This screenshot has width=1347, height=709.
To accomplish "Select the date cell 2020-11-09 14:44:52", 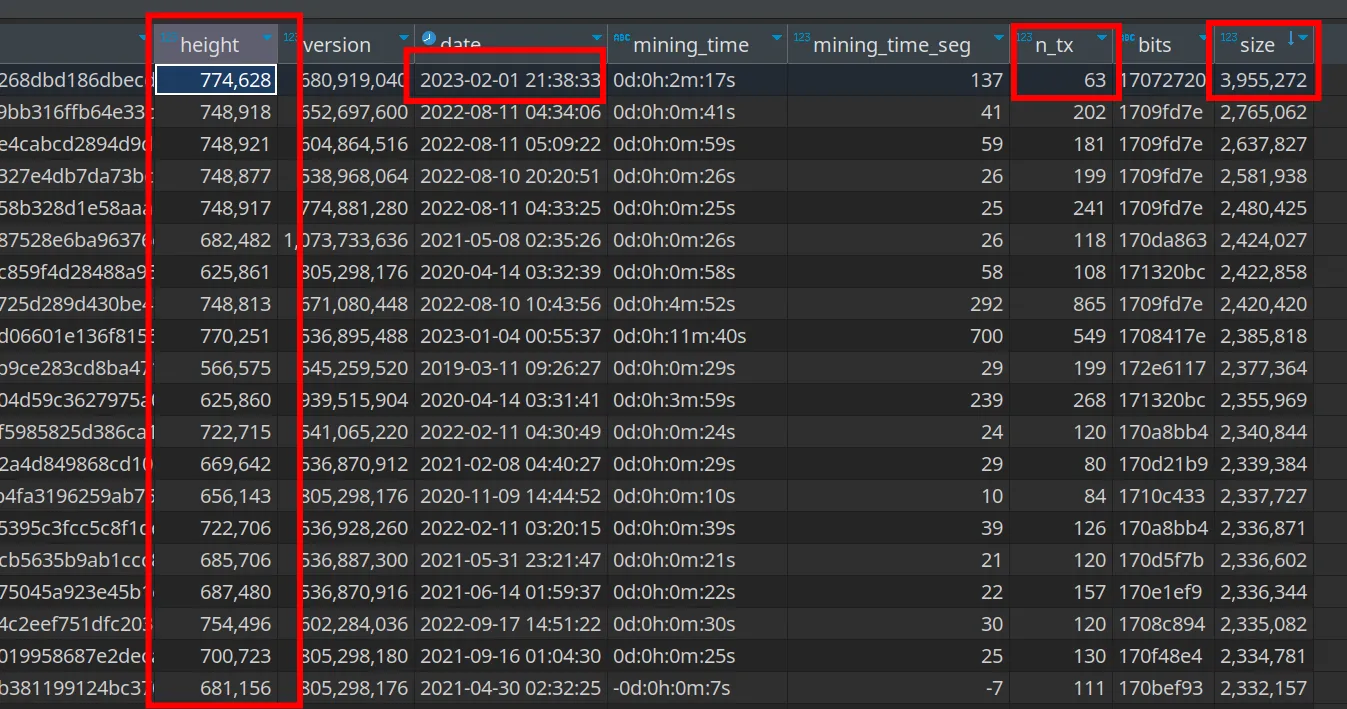I will tap(510, 496).
